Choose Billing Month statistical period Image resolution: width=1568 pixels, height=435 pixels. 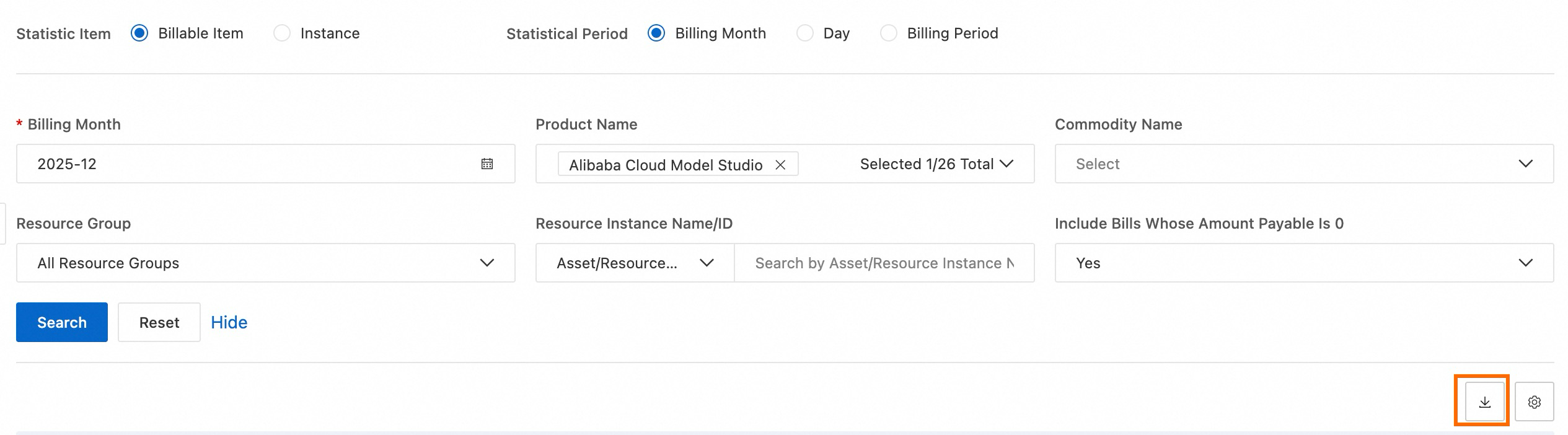tap(656, 33)
